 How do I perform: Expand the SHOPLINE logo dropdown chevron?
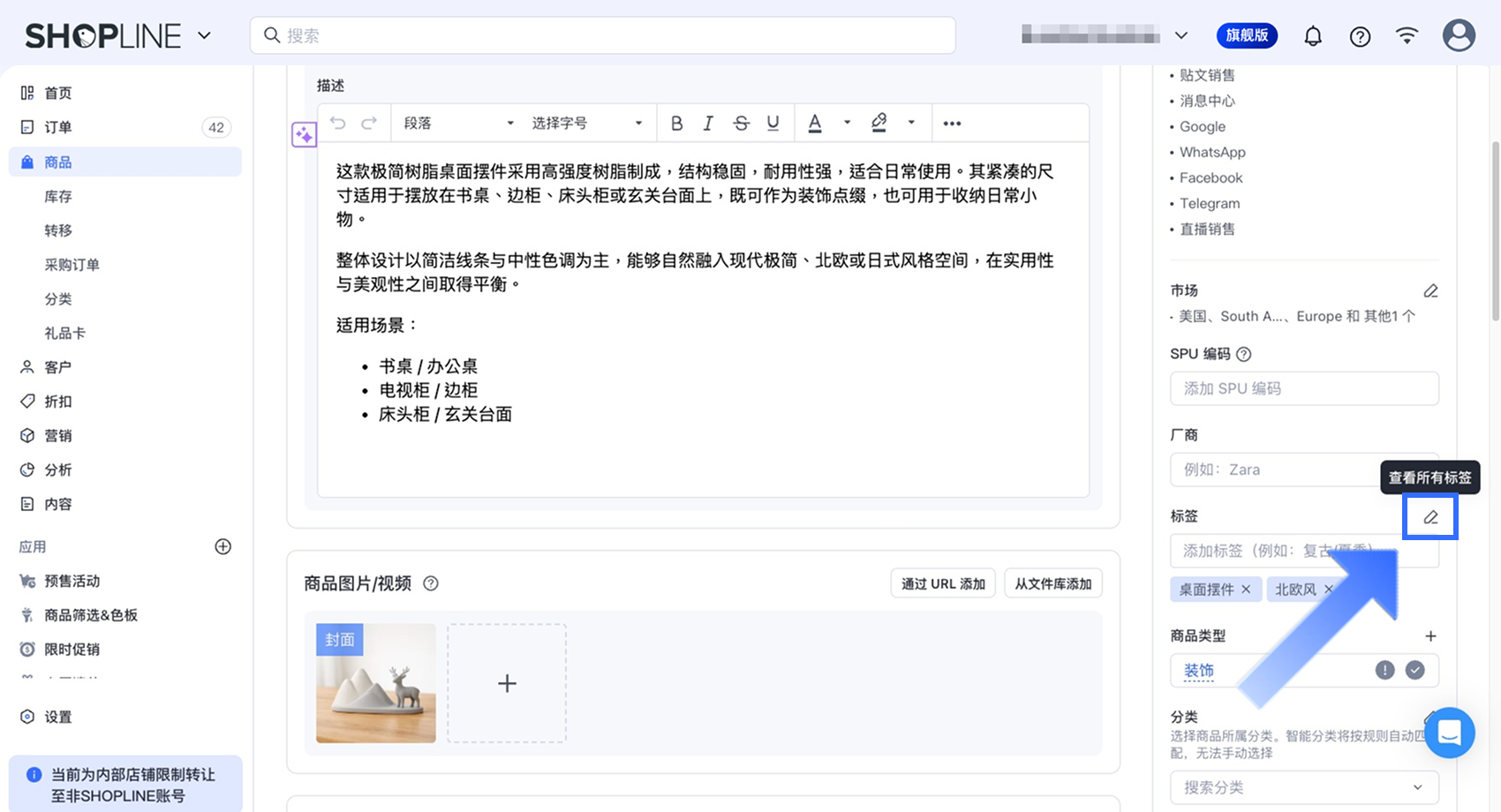click(x=204, y=36)
